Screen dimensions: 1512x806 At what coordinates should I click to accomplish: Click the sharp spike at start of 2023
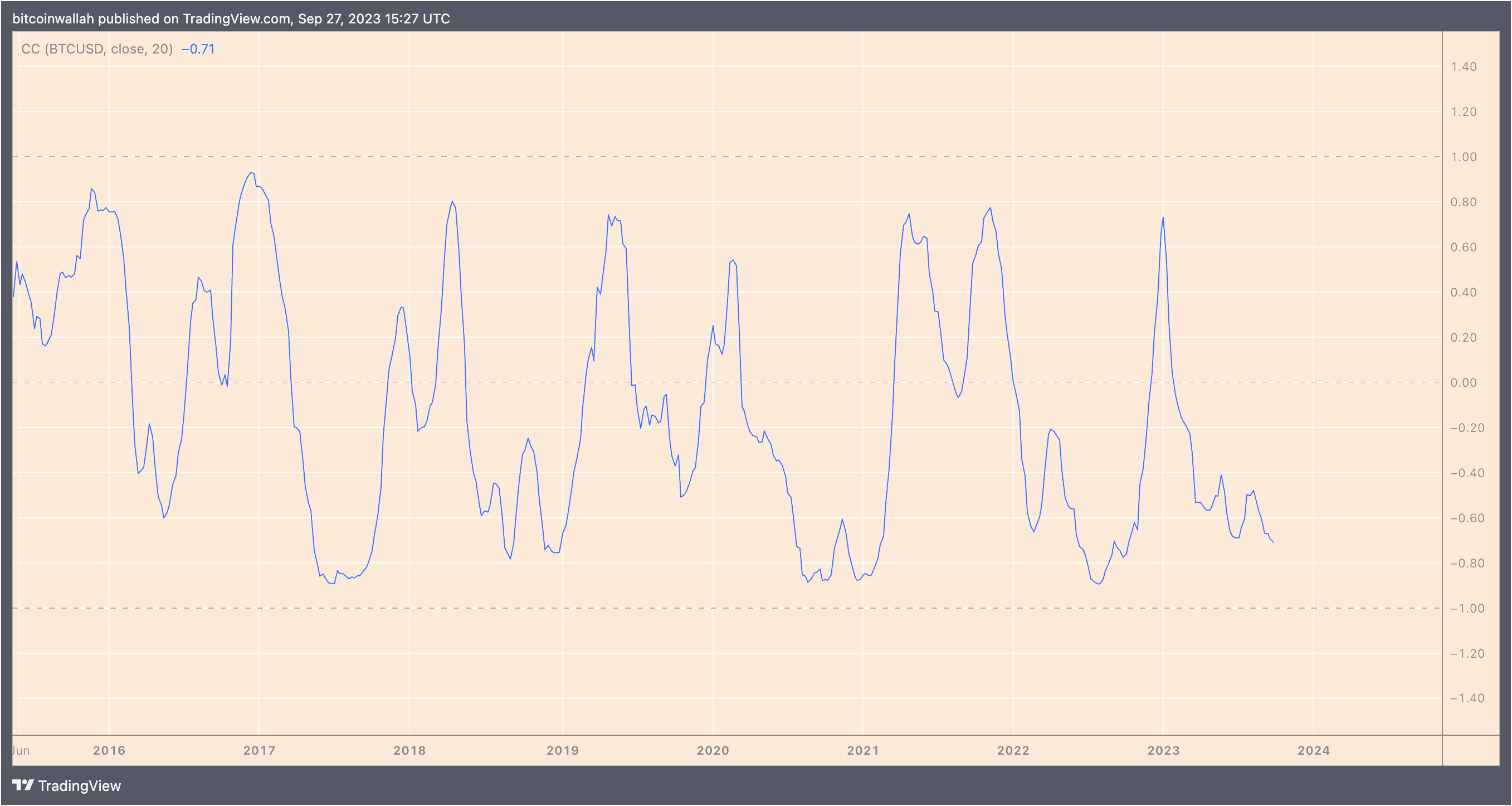(1163, 218)
